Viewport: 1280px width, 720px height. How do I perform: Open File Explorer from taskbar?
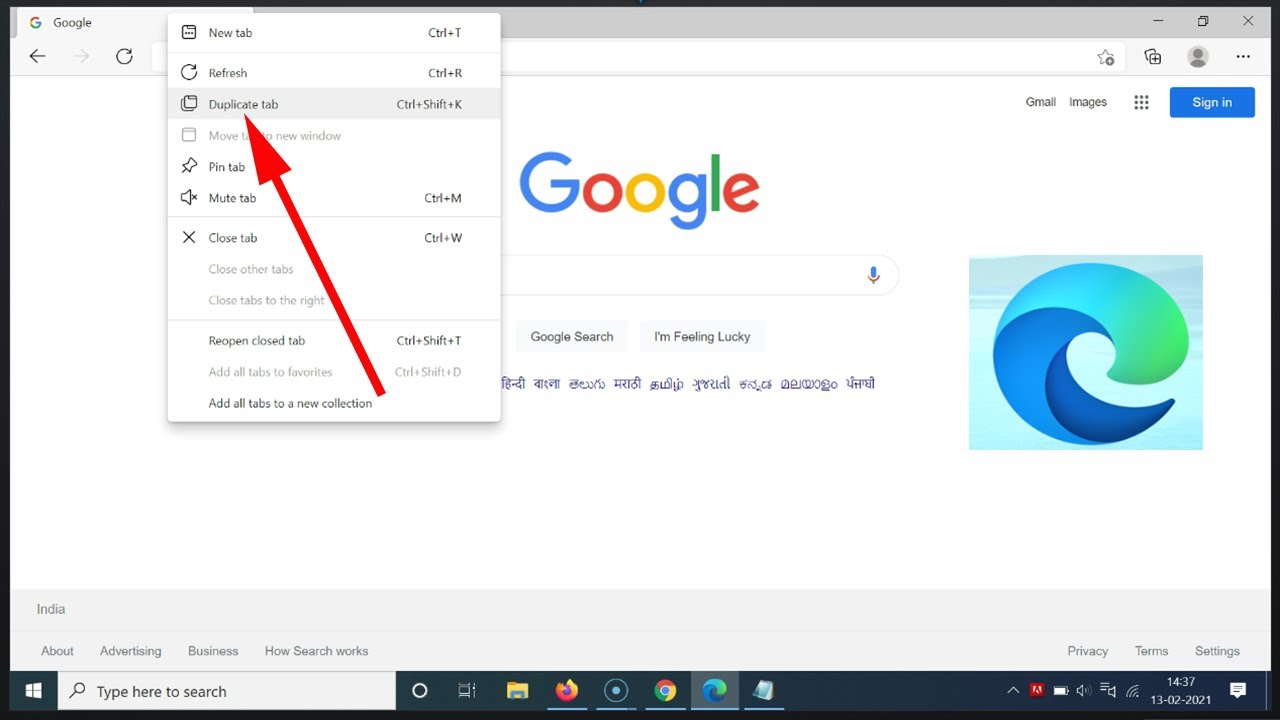coord(517,691)
